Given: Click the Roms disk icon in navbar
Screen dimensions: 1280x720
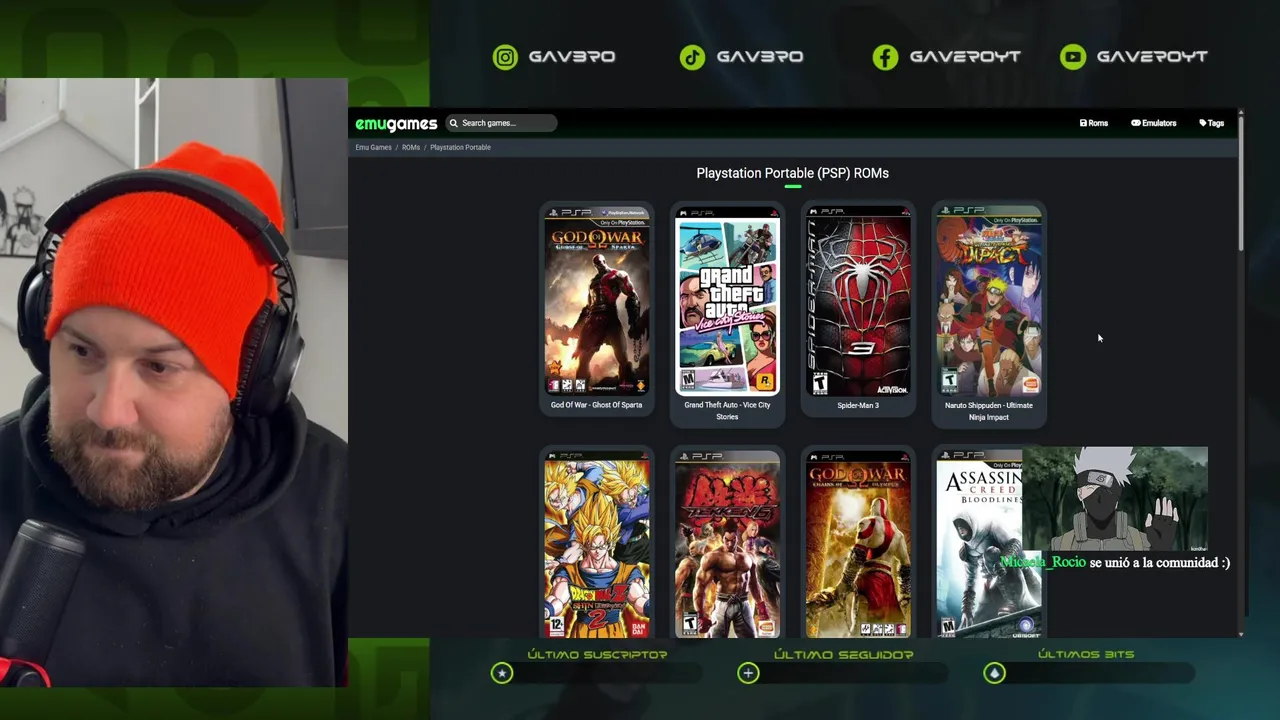Looking at the screenshot, I should coord(1083,123).
